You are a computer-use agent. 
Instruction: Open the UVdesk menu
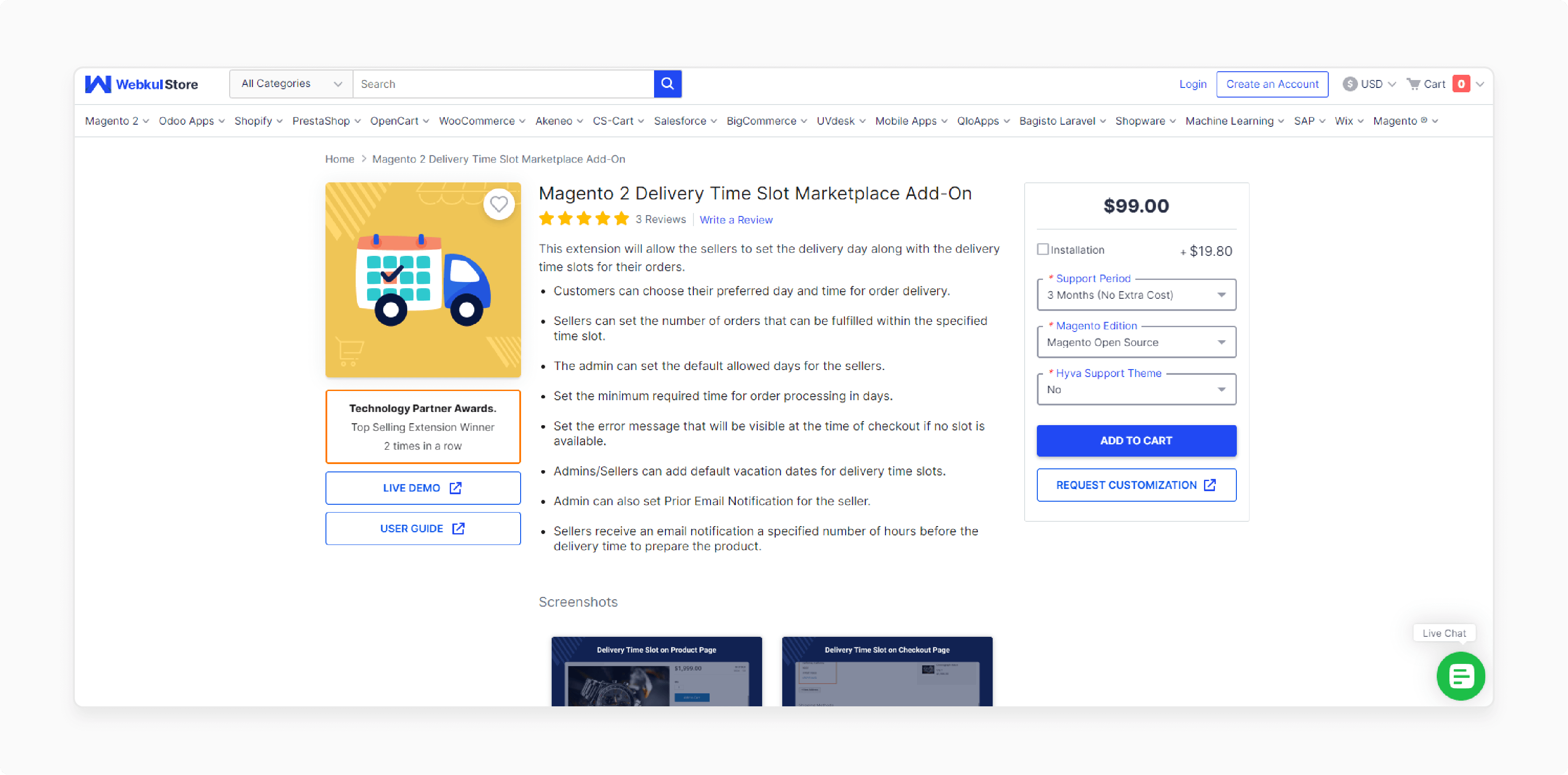(x=840, y=121)
